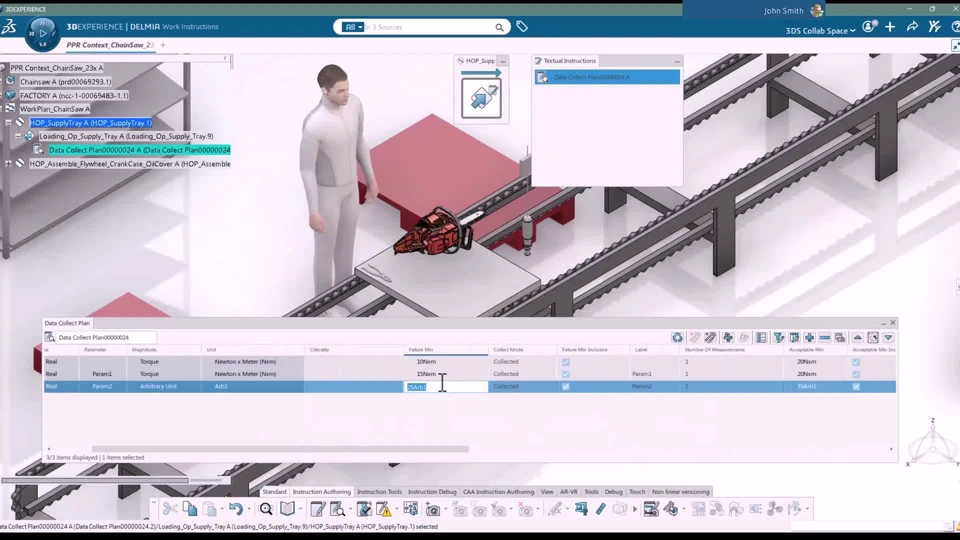The height and width of the screenshot is (540, 960).
Task: Click the Collect Mode column header
Action: pos(523,350)
